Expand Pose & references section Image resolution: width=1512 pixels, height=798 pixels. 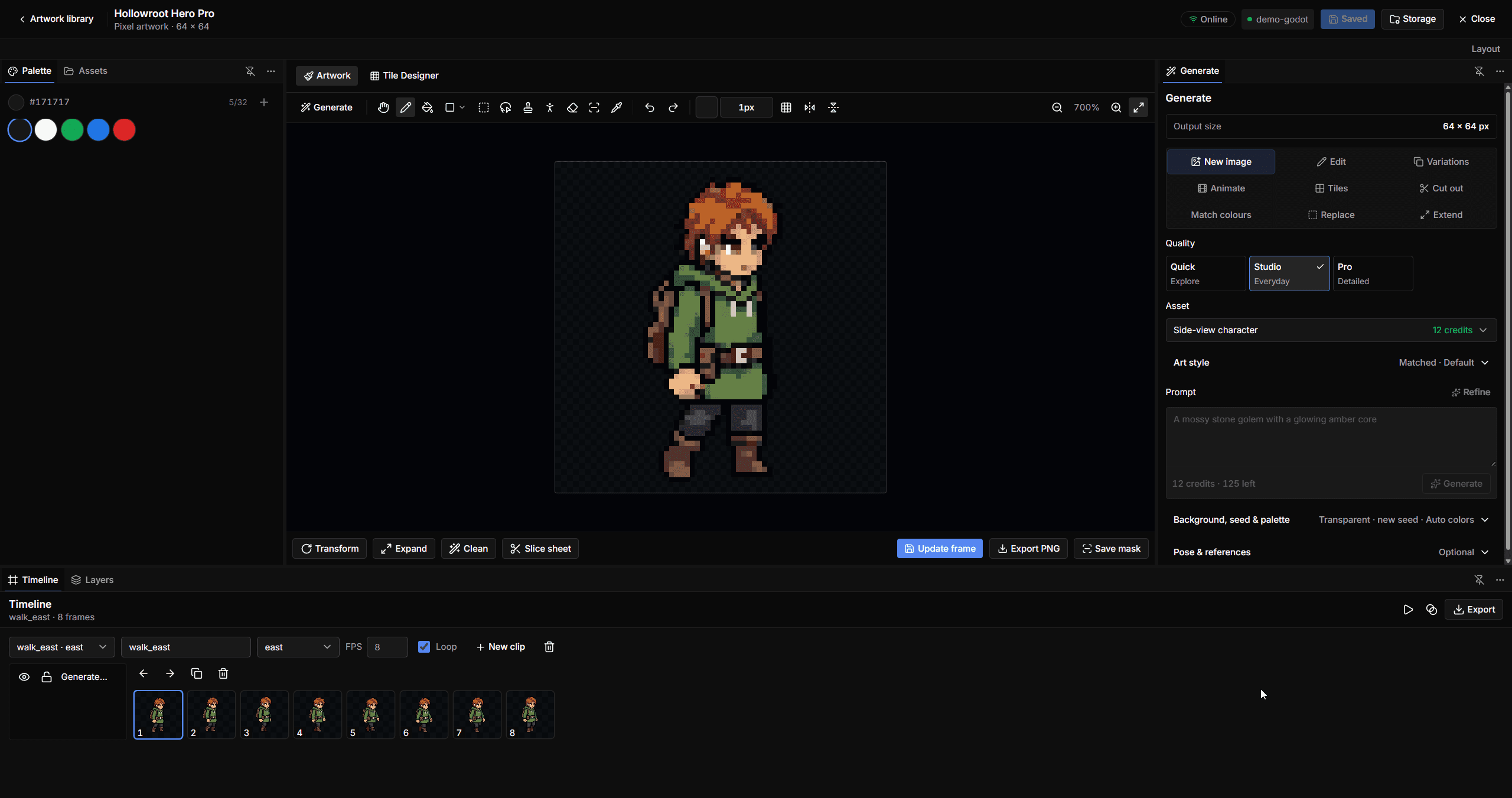click(x=1331, y=552)
